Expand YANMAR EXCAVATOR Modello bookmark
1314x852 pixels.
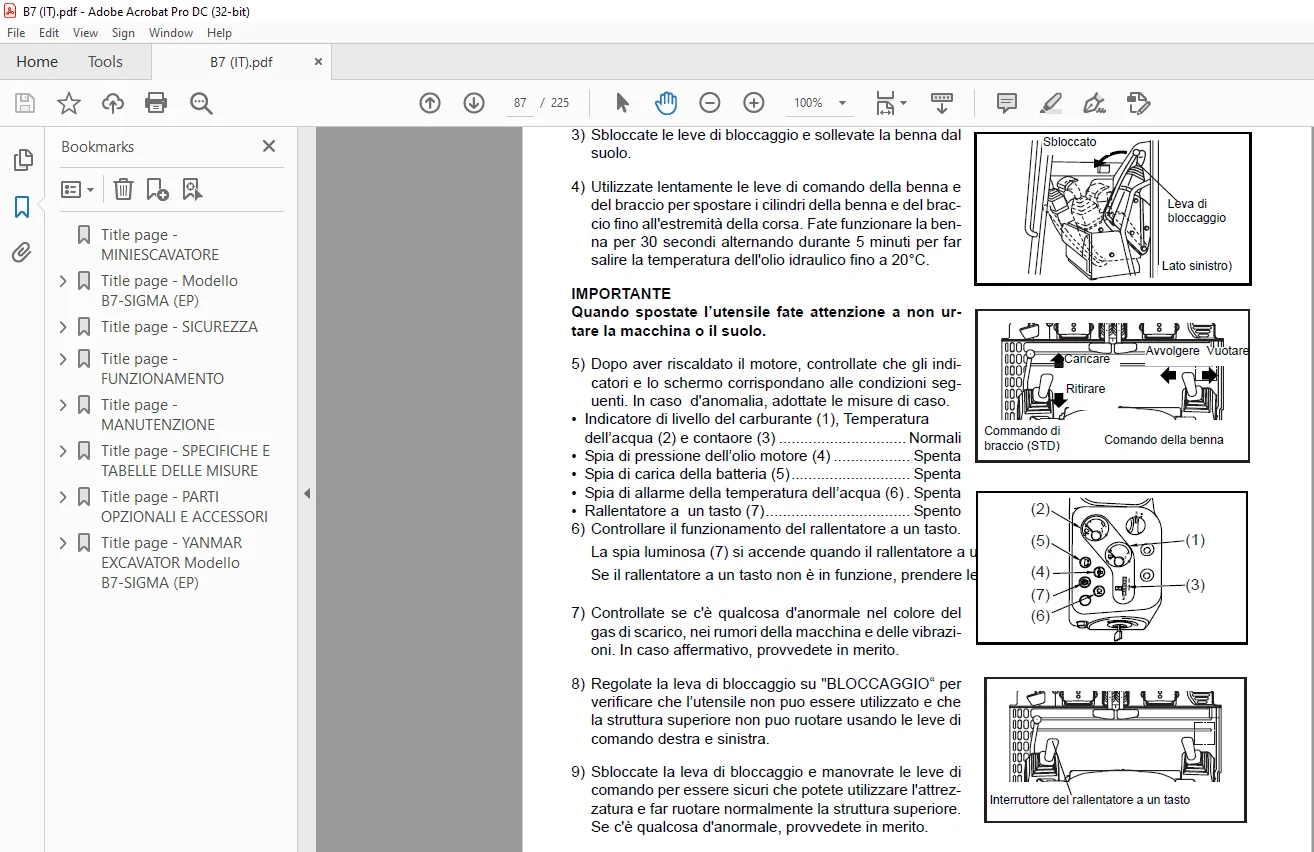coord(64,543)
